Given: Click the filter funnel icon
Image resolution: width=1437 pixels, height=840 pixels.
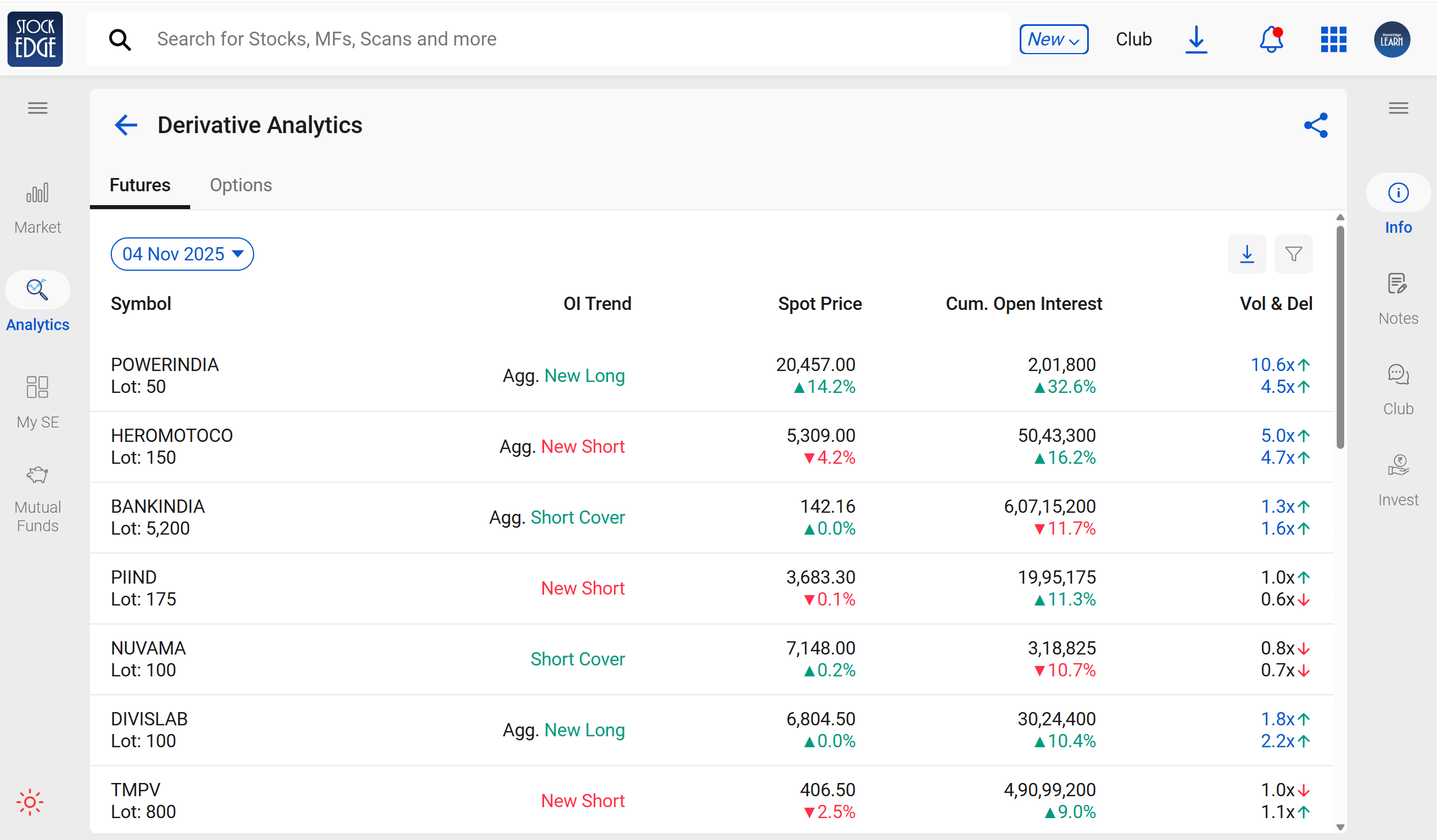Looking at the screenshot, I should [x=1293, y=254].
